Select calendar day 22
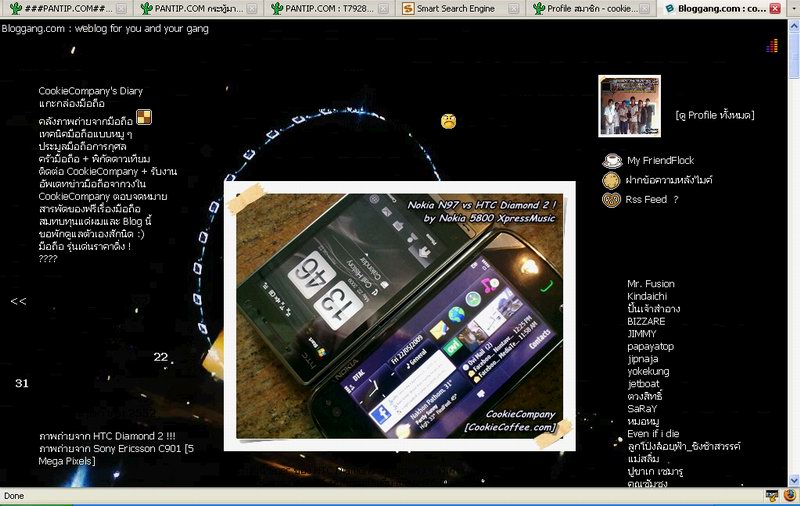 click(161, 357)
